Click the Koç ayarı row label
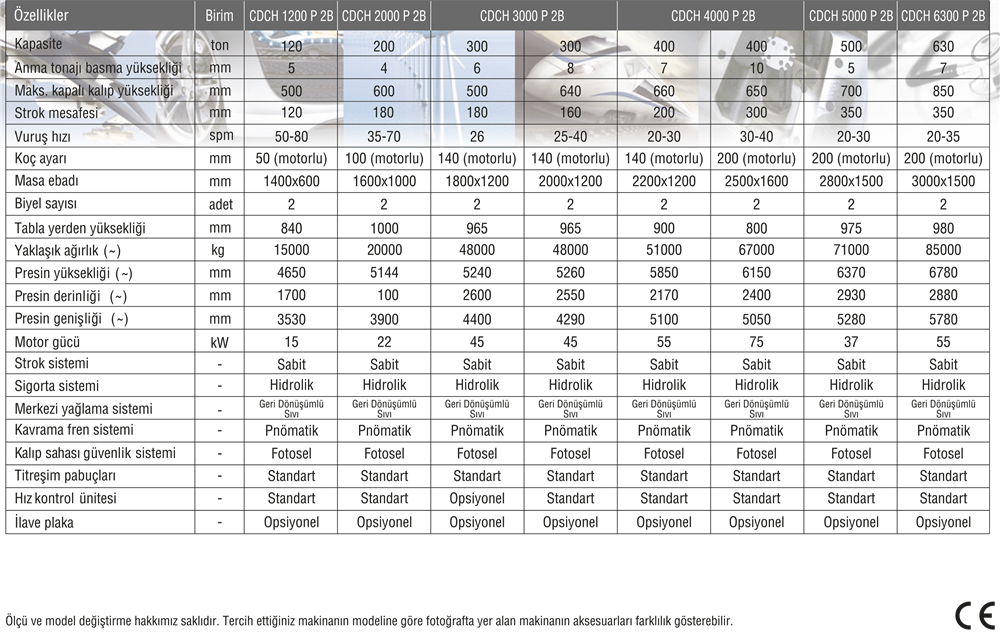 point(40,158)
